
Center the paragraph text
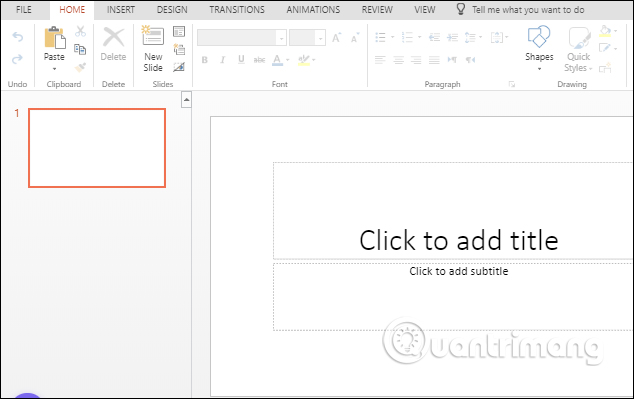(x=398, y=60)
